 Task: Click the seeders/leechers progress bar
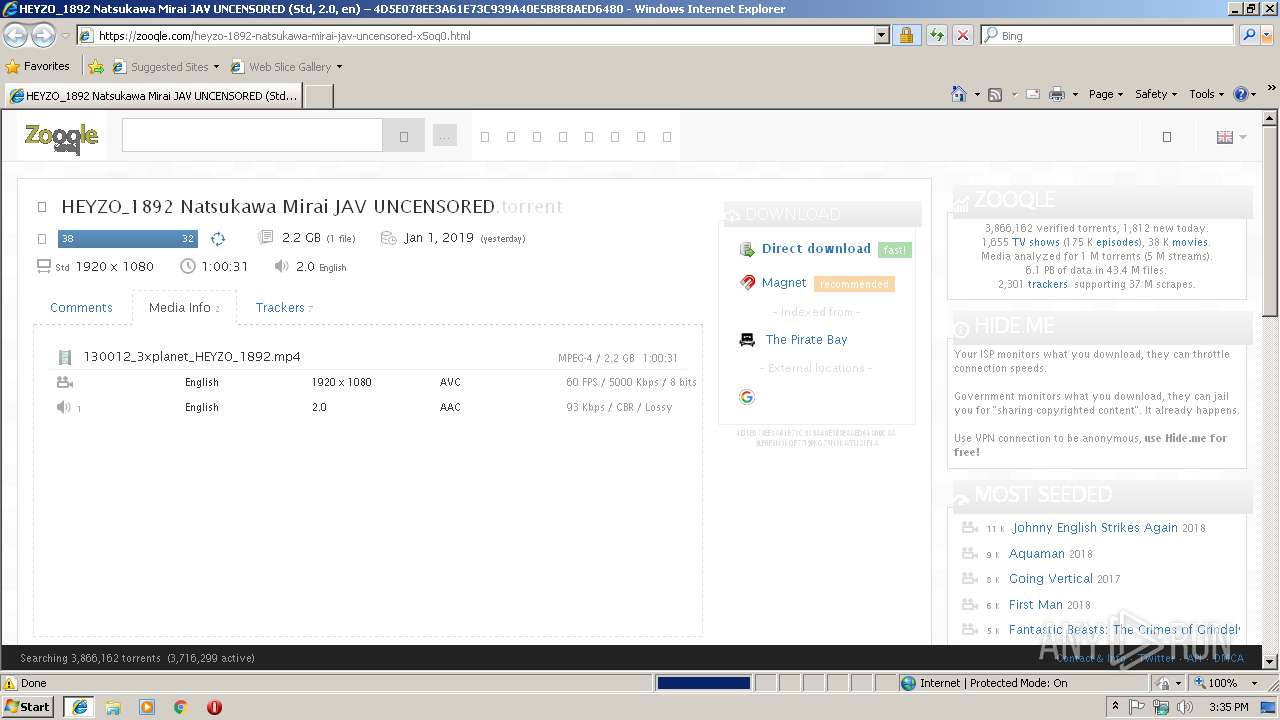tap(127, 239)
